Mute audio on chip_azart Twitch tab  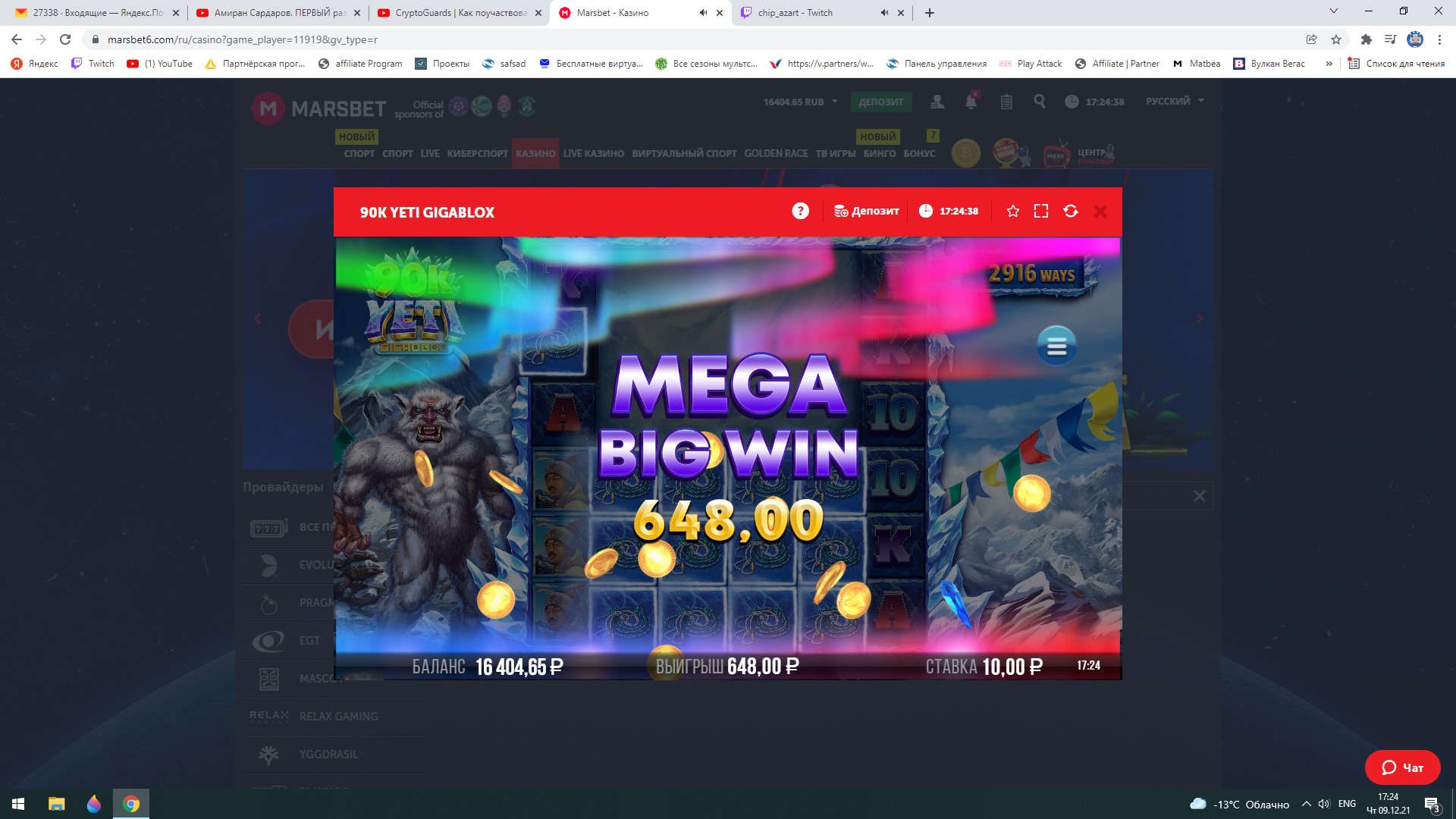point(884,13)
